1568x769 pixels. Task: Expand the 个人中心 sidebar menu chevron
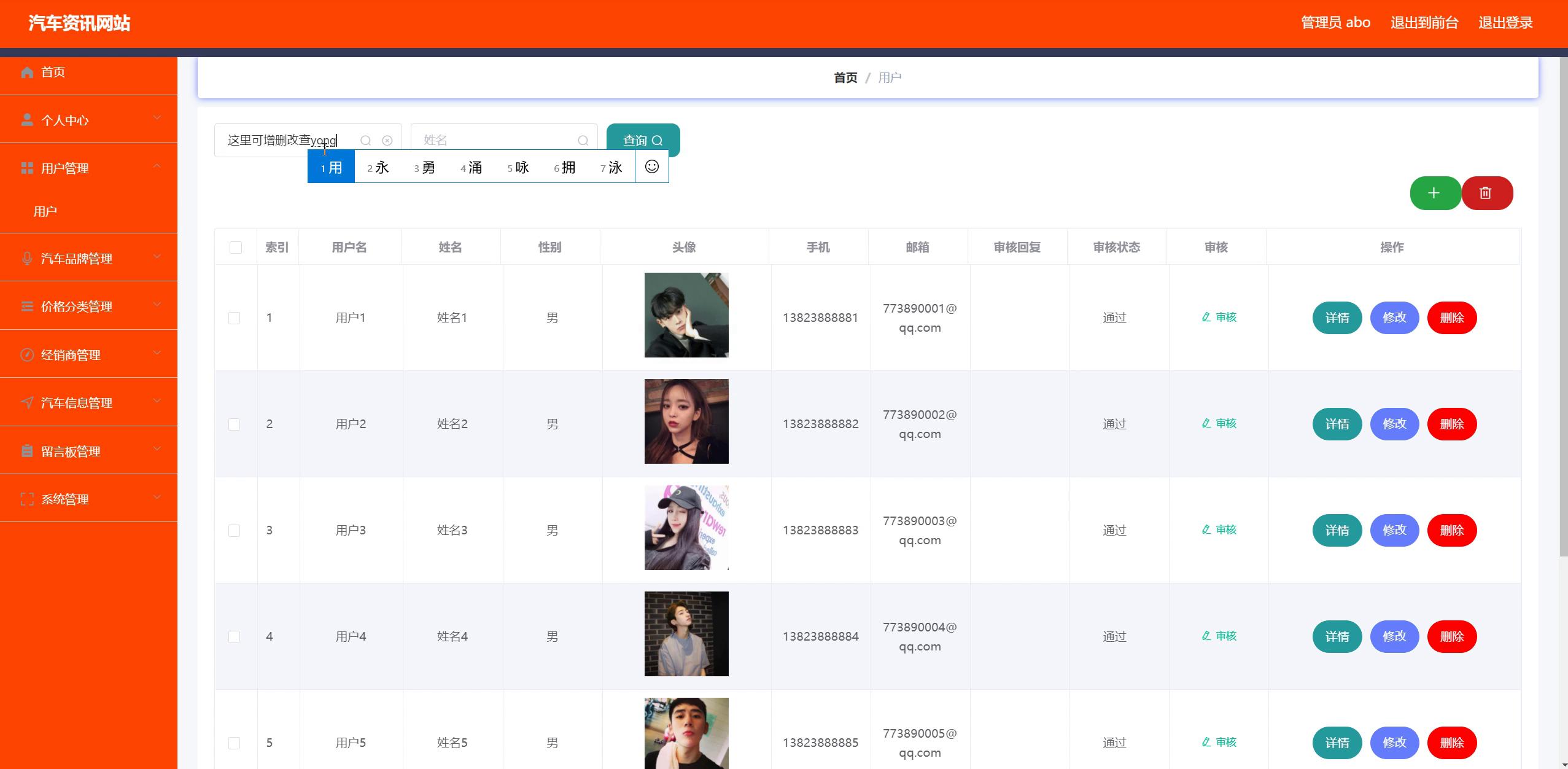(x=157, y=118)
